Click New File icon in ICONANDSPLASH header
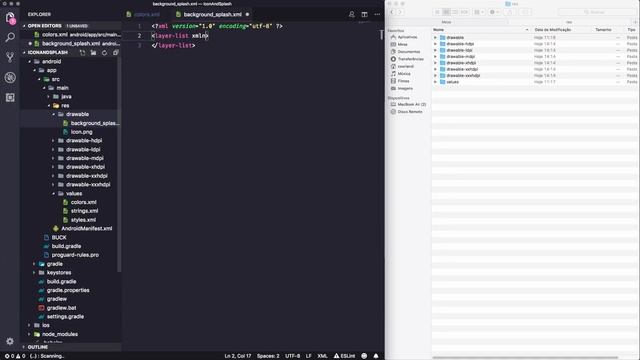This screenshot has width=640, height=360. [82, 53]
